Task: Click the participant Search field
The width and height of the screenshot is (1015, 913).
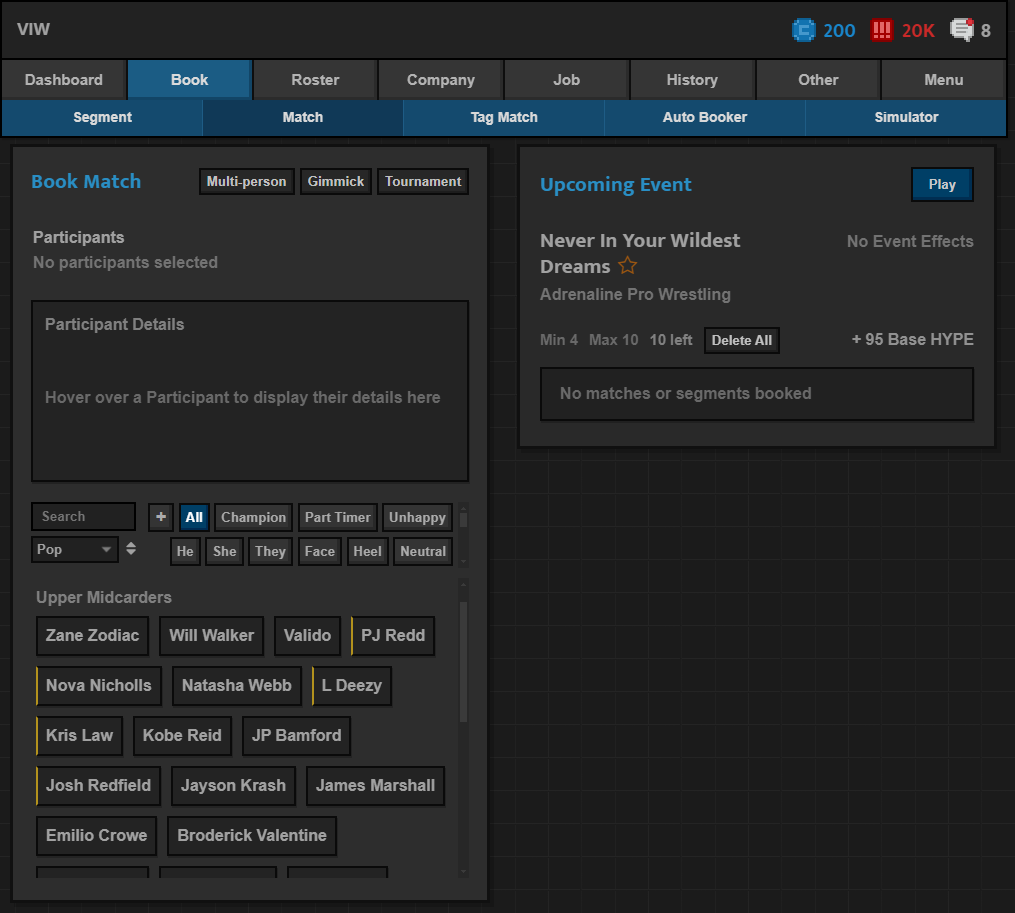Action: (x=84, y=516)
